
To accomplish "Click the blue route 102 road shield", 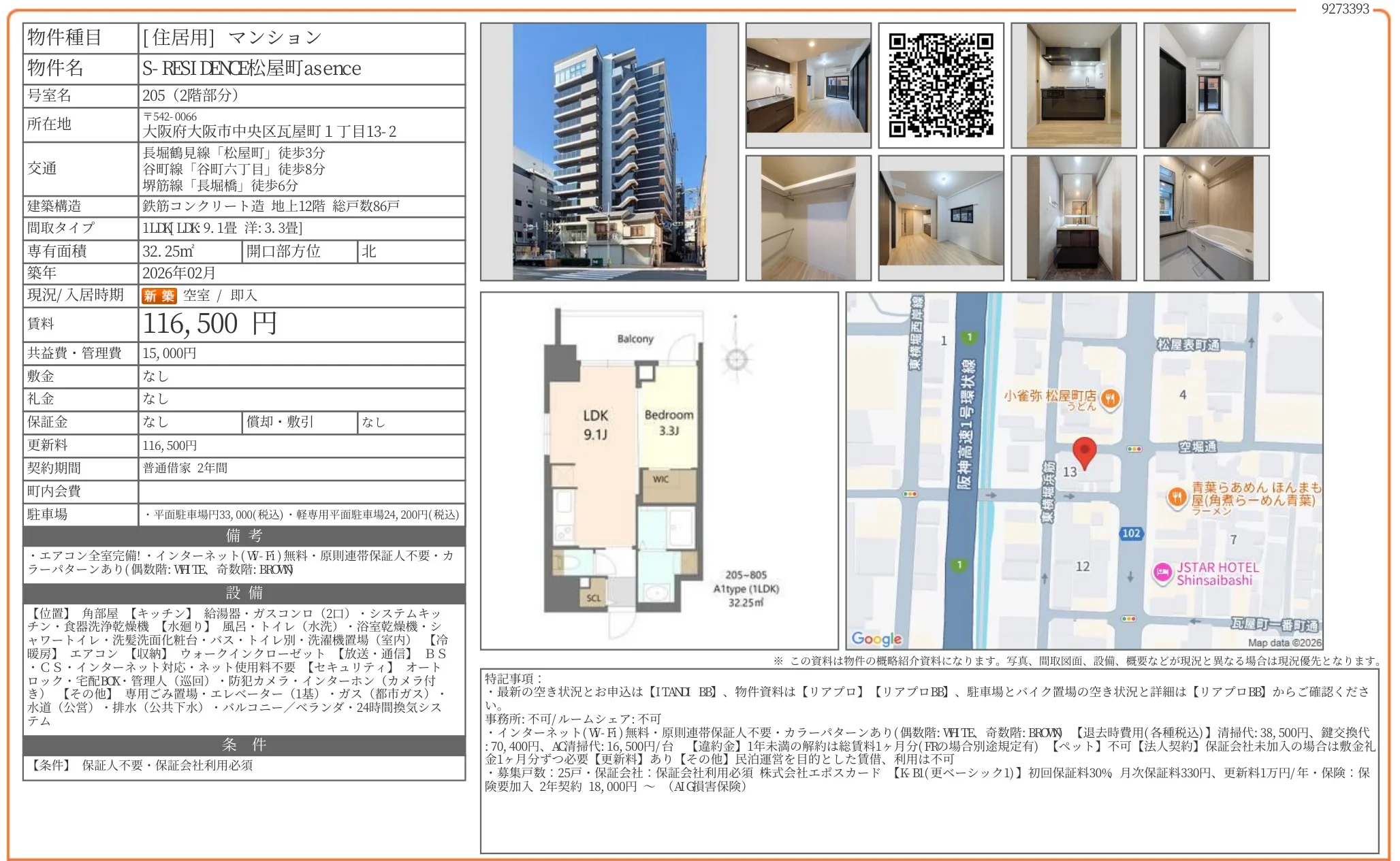I will coord(1132,533).
